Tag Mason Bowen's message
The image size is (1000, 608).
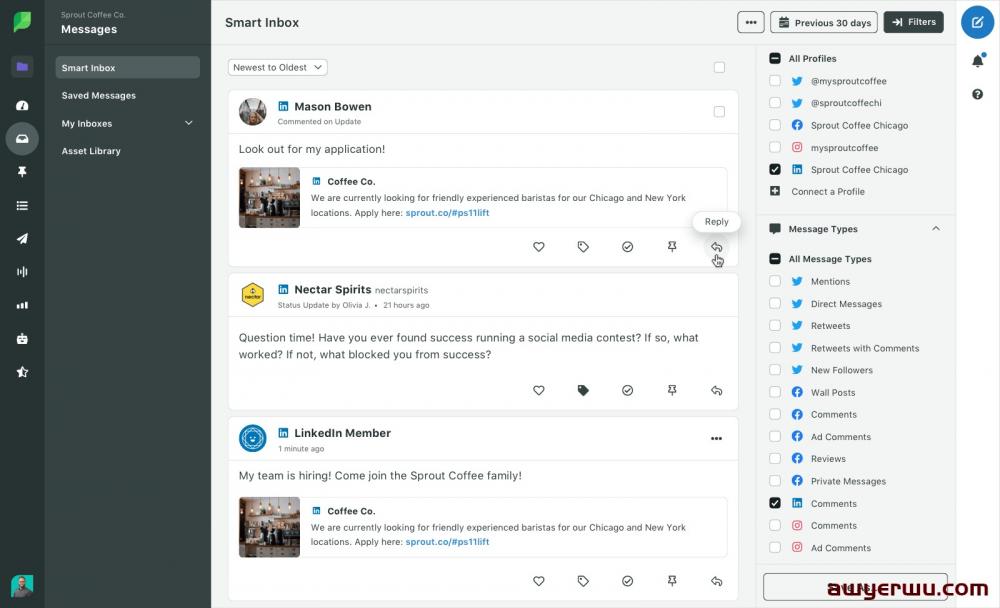(x=583, y=247)
